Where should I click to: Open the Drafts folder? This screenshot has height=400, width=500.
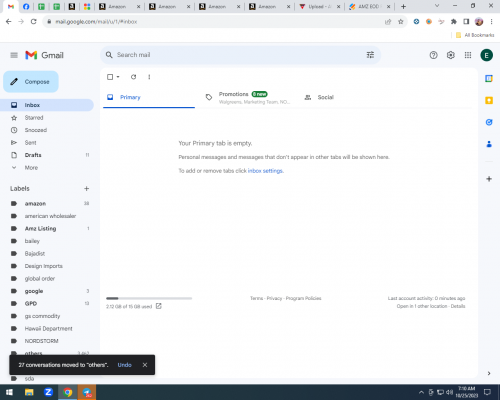47,155
